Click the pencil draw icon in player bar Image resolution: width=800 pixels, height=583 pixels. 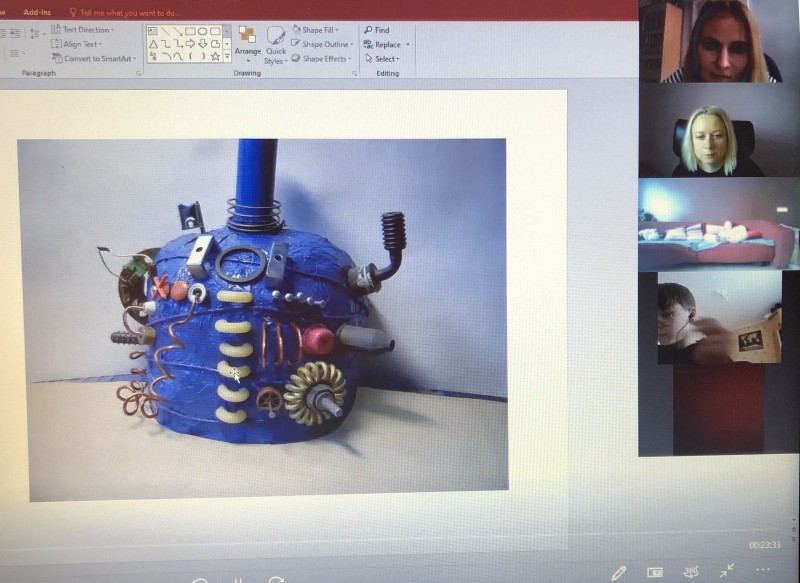(618, 572)
